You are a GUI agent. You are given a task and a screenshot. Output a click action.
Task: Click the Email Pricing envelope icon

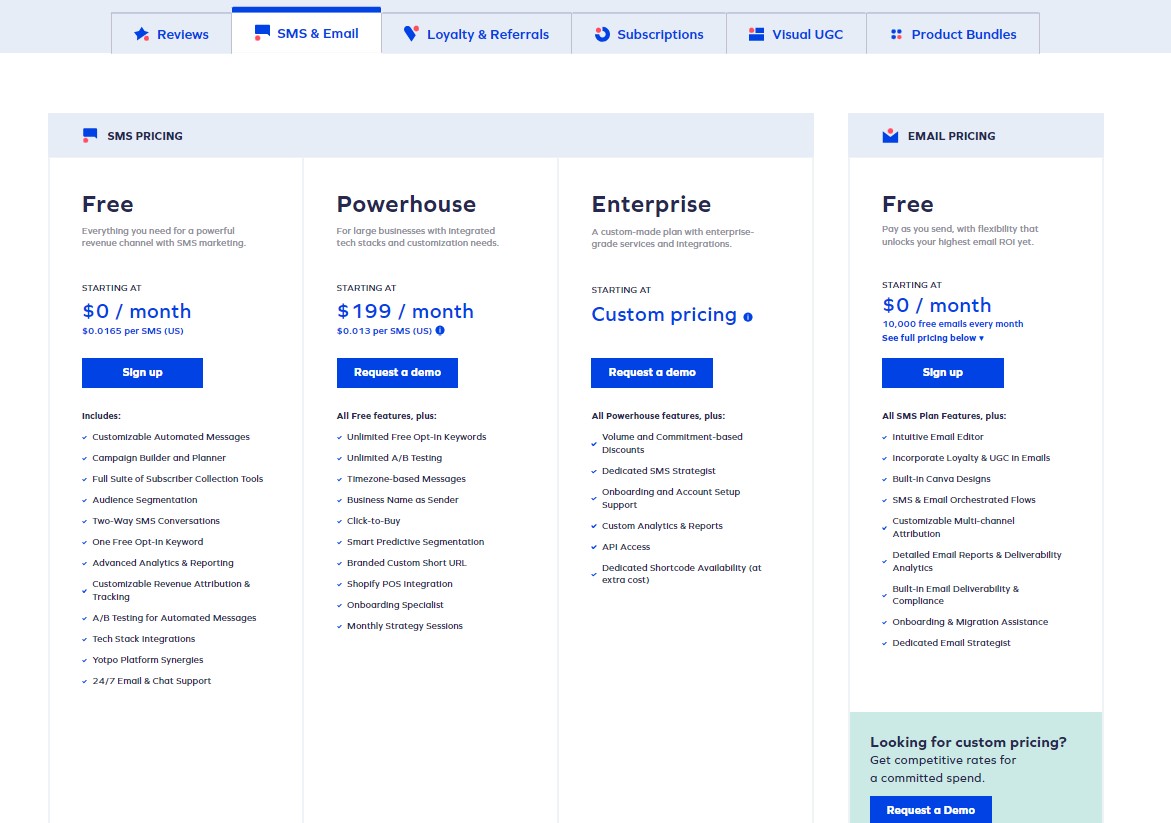890,135
